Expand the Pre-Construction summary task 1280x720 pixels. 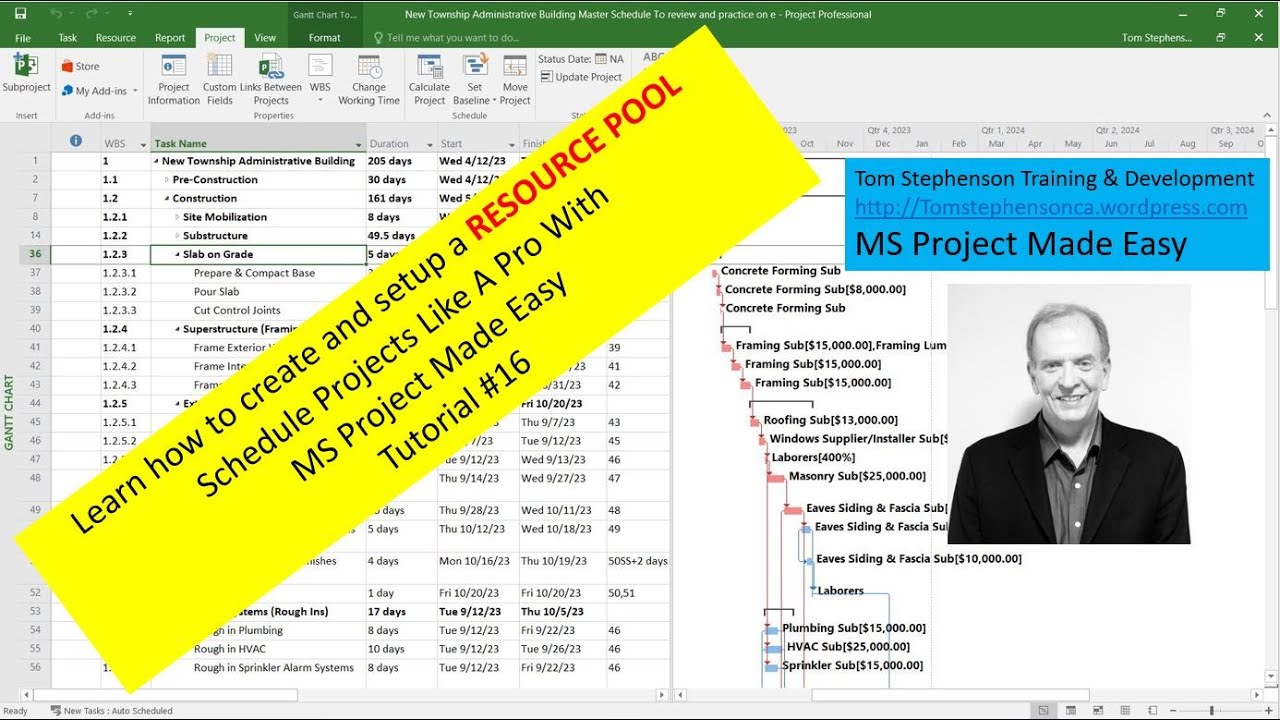pyautogui.click(x=167, y=180)
